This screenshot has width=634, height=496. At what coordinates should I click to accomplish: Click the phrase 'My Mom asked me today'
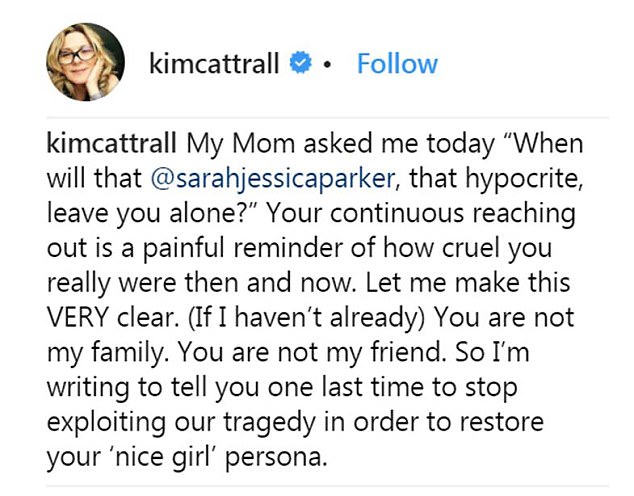point(340,144)
